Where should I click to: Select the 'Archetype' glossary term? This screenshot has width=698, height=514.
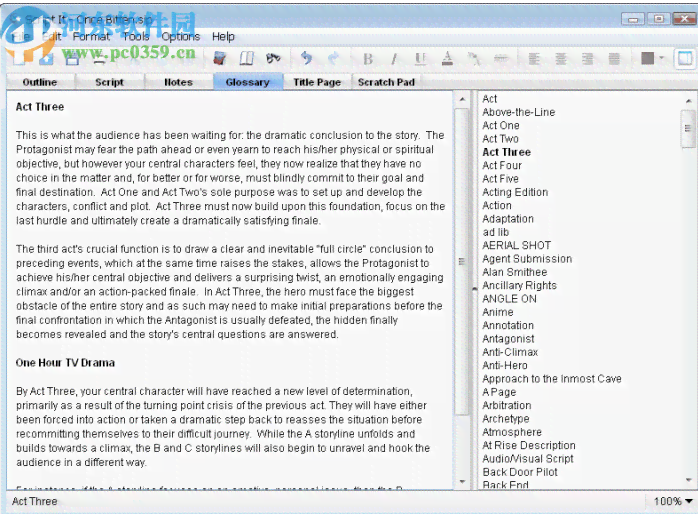[506, 419]
